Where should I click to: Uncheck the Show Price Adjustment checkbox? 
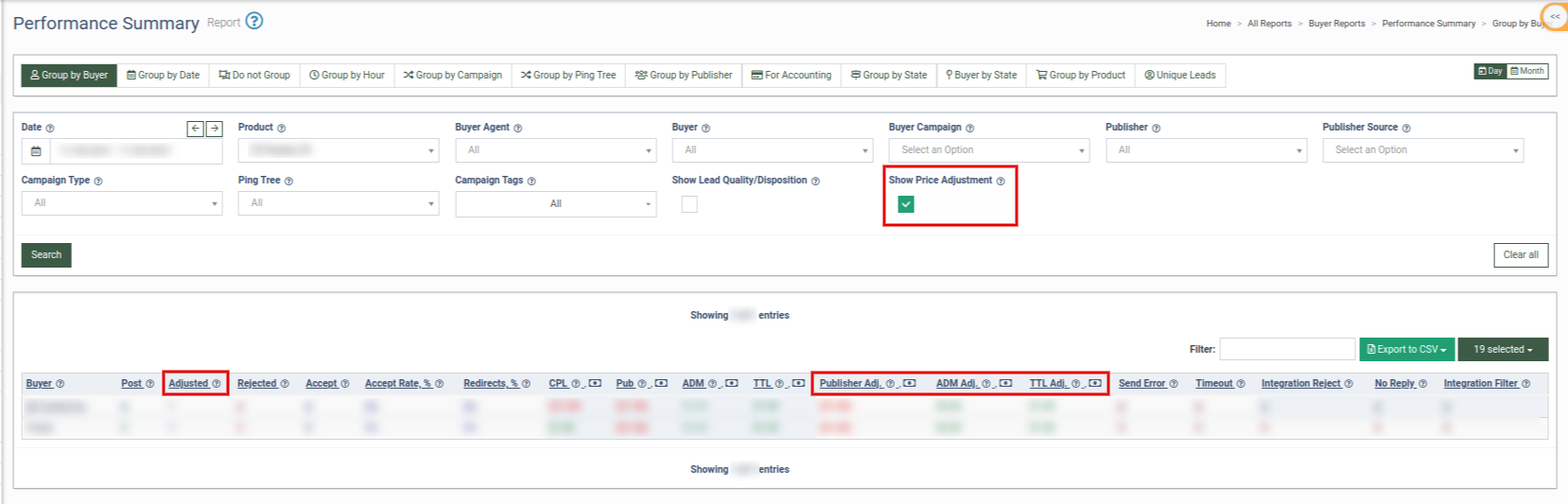point(906,204)
